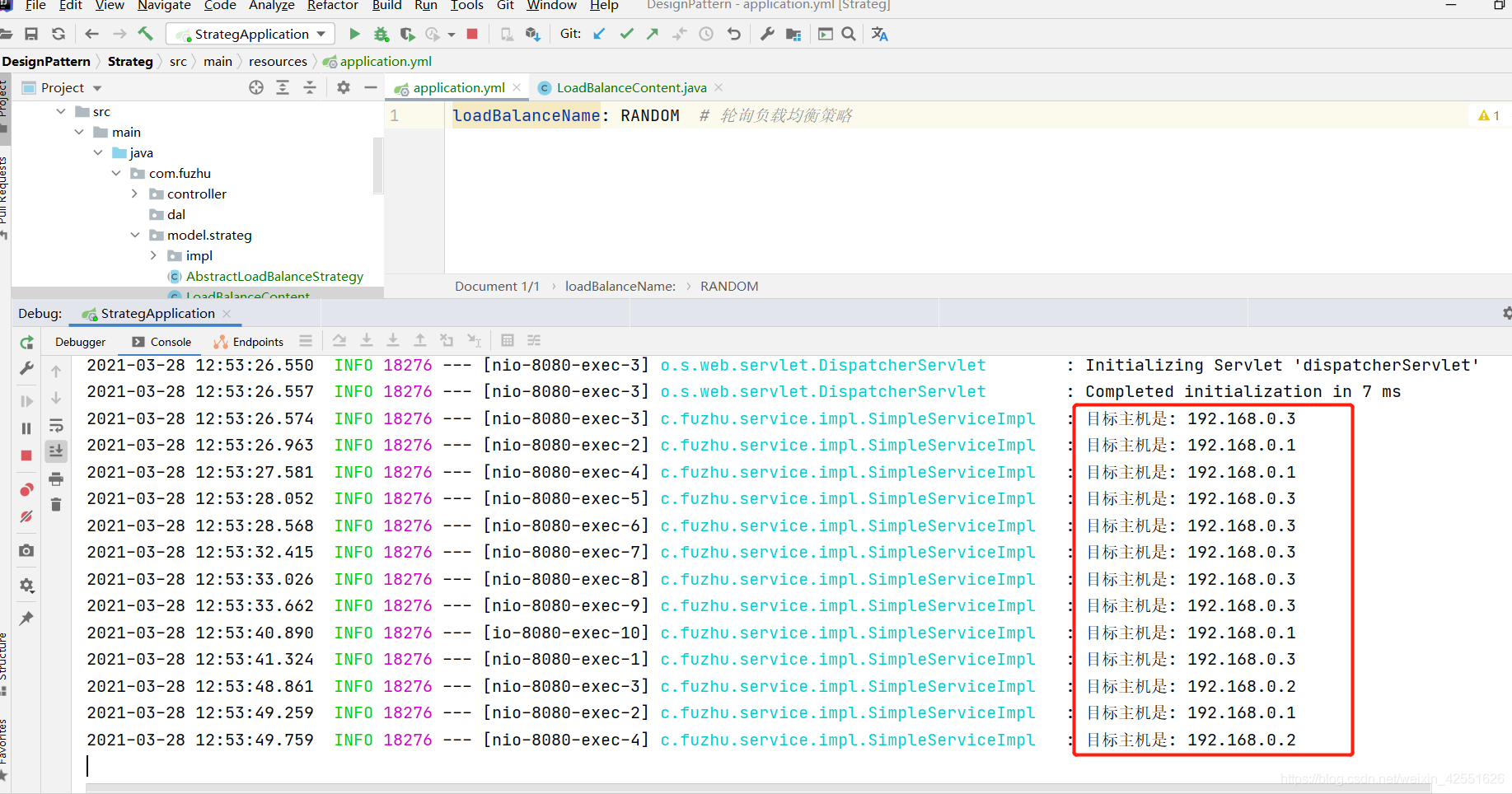Toggle scroll to end in console
Viewport: 1512px width, 794px height.
[x=56, y=451]
